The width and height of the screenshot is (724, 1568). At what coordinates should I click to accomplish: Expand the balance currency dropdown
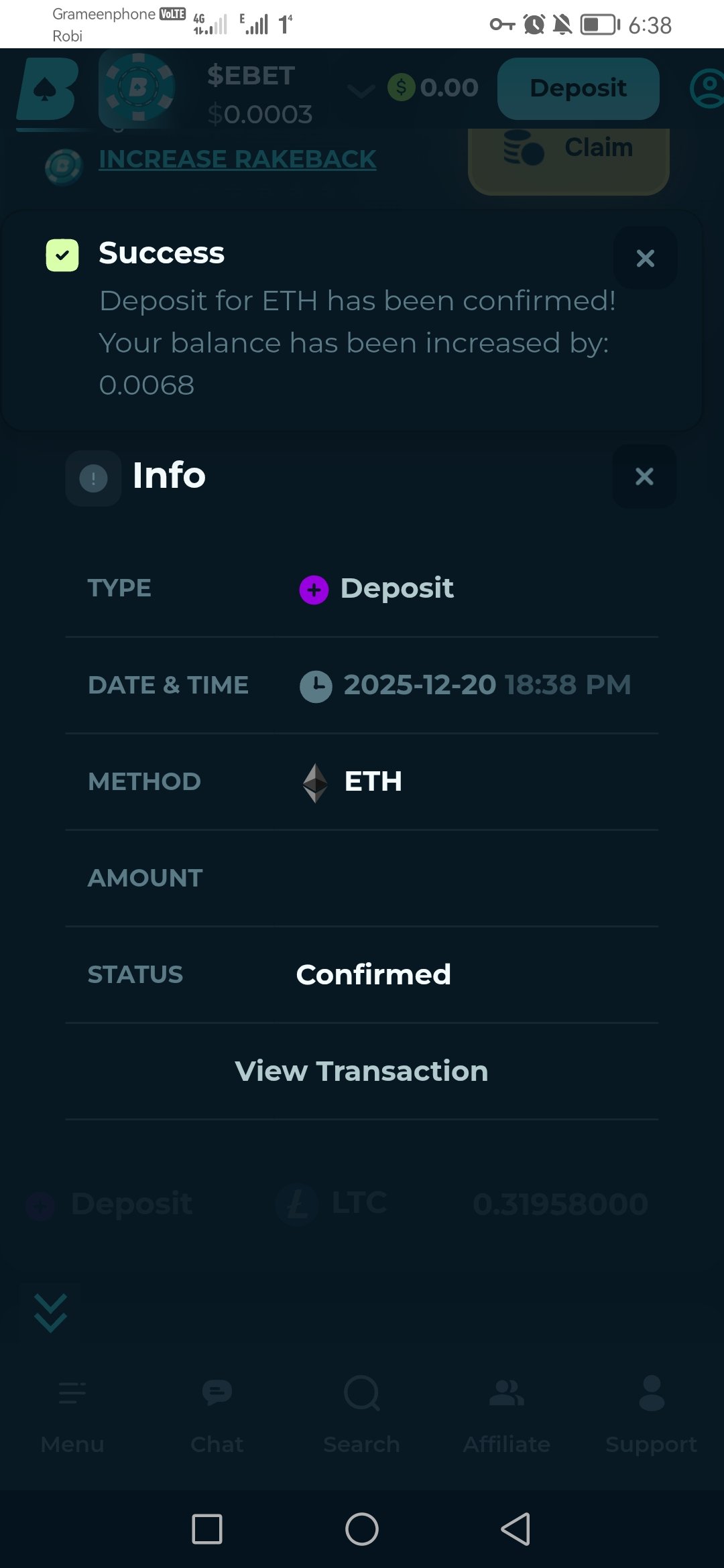361,90
